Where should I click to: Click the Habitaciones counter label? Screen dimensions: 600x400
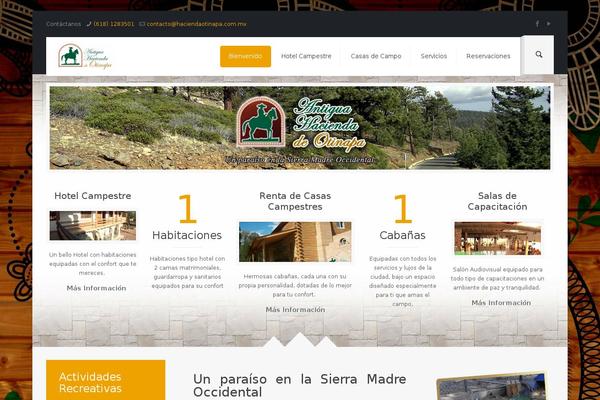click(x=187, y=235)
